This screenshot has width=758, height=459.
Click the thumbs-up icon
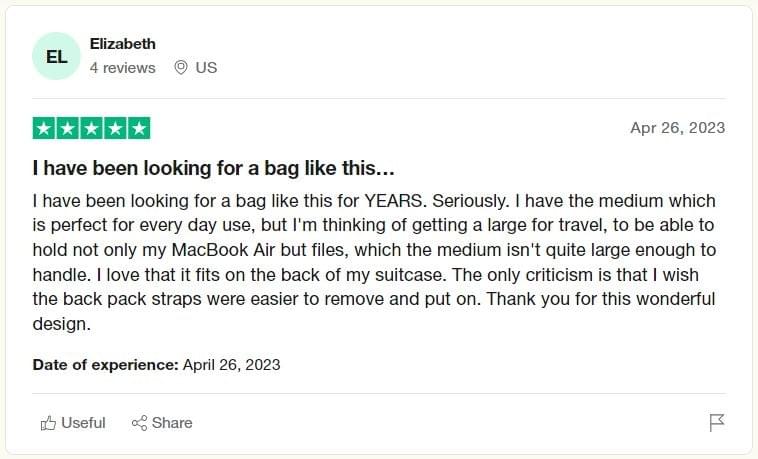click(48, 423)
